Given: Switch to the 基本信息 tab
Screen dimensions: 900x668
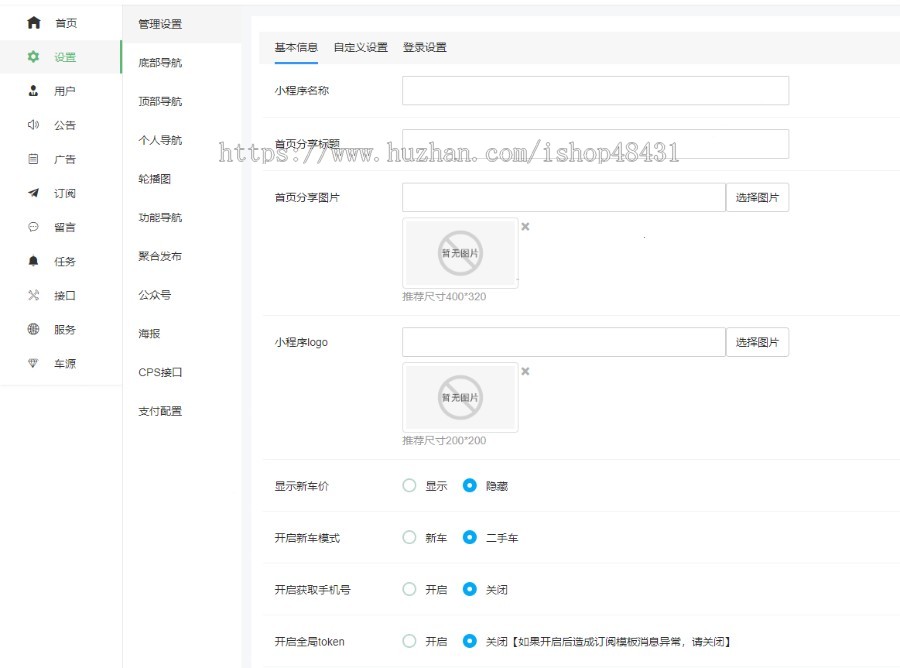Looking at the screenshot, I should coord(296,47).
